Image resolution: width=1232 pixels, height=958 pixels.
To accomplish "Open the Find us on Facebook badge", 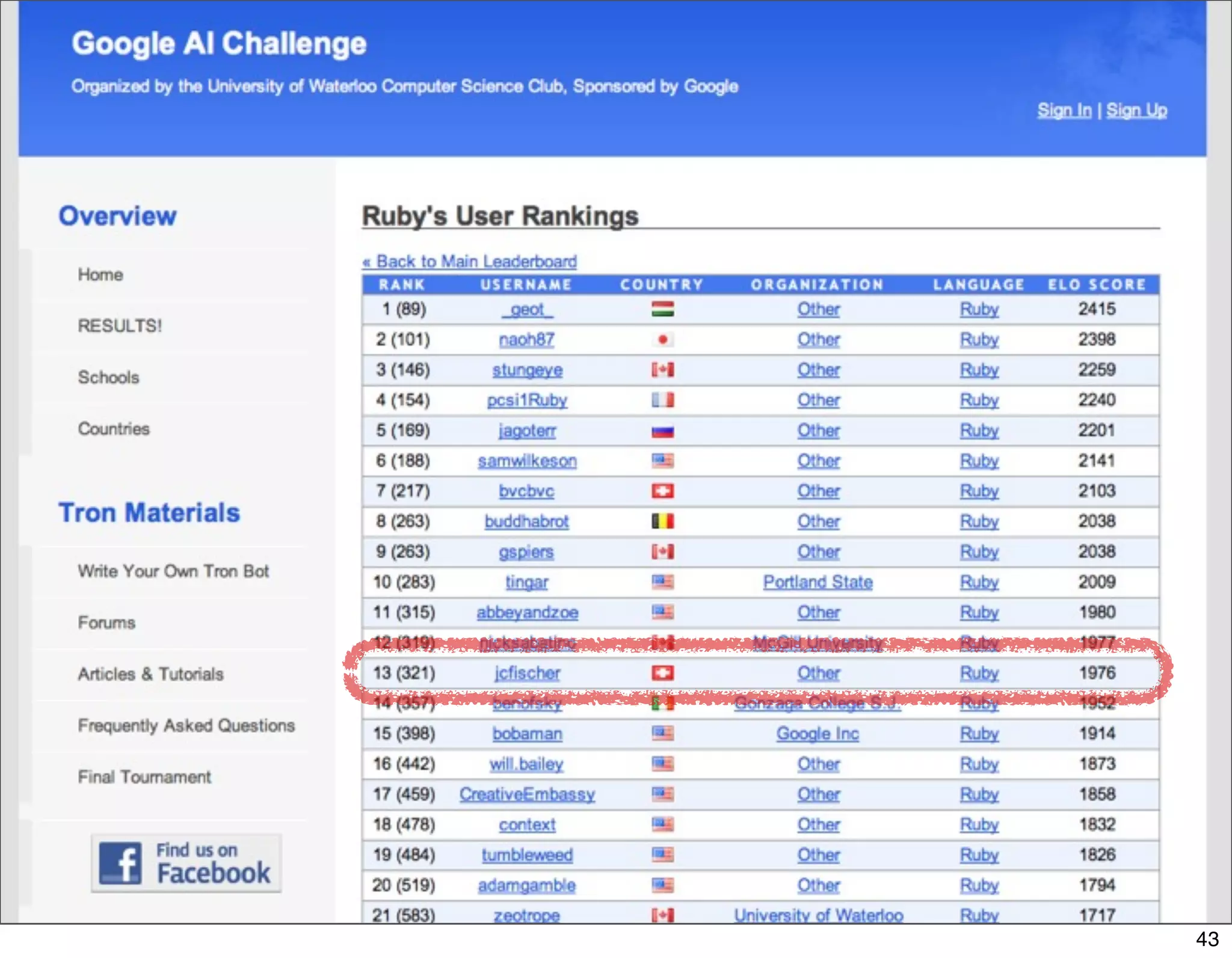I will pos(186,863).
